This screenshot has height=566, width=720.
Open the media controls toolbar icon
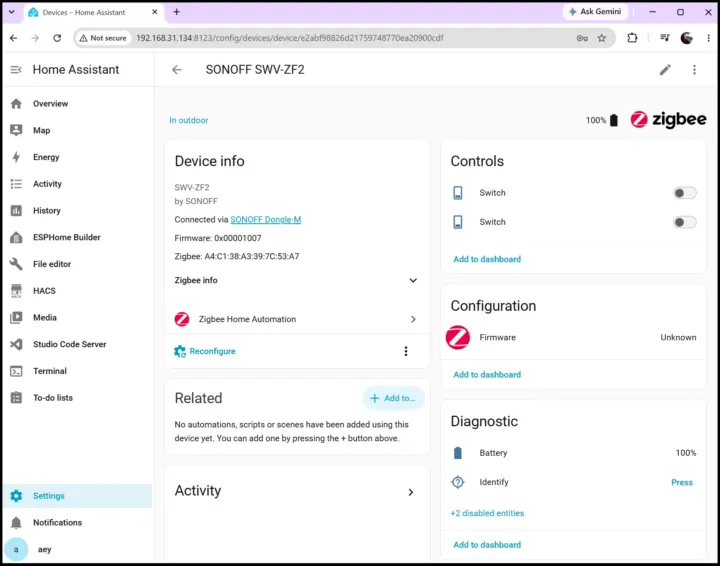(664, 38)
